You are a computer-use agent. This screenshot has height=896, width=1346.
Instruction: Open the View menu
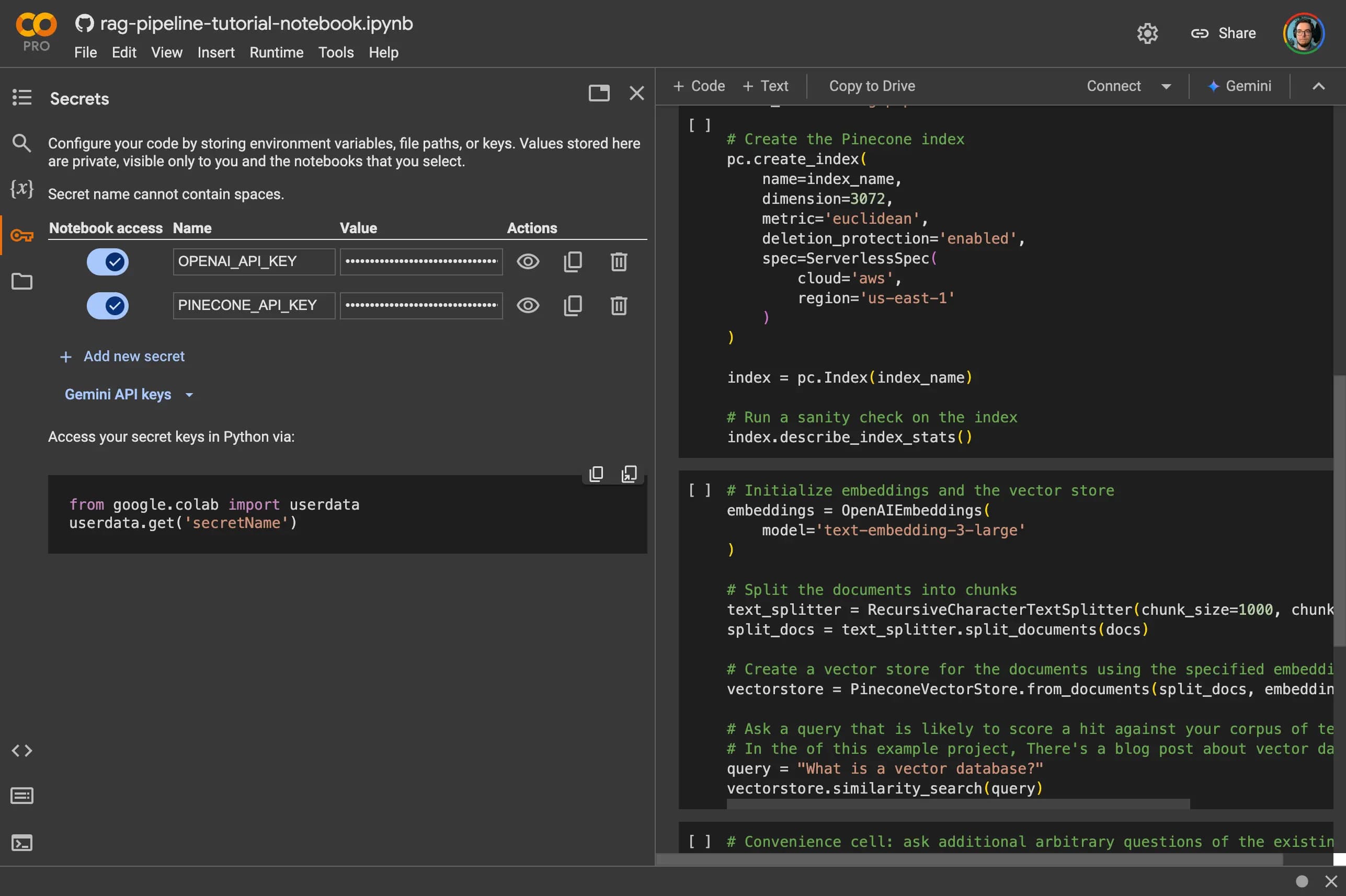pyautogui.click(x=166, y=53)
